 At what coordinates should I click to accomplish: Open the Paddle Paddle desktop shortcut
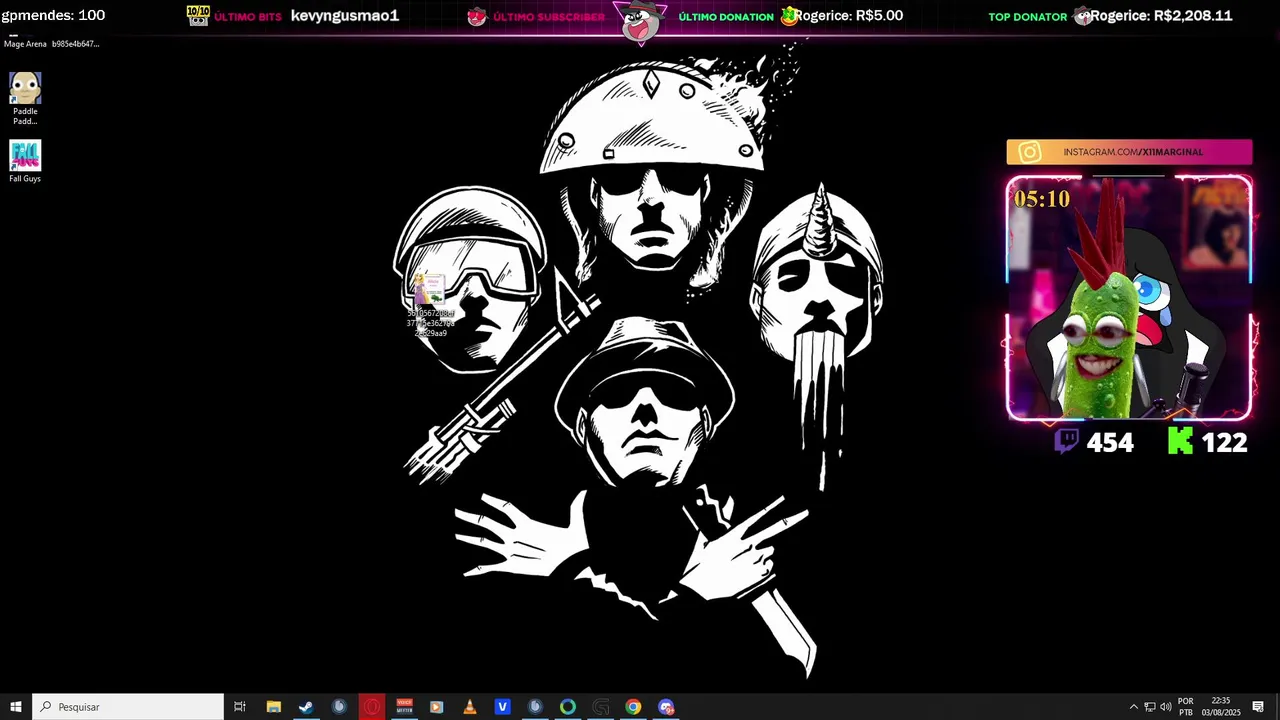[25, 98]
